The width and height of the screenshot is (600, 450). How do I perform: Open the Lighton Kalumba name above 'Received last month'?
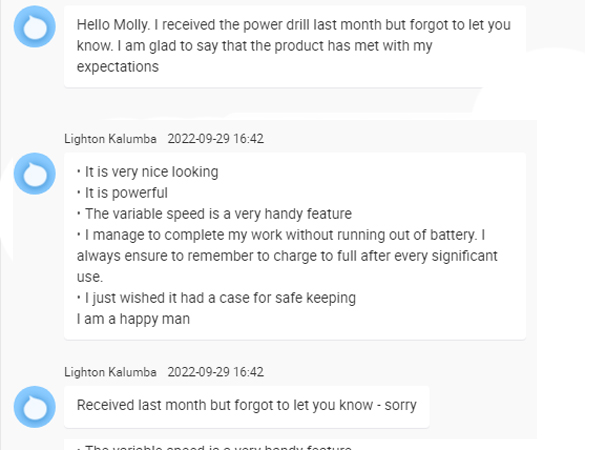pyautogui.click(x=110, y=372)
